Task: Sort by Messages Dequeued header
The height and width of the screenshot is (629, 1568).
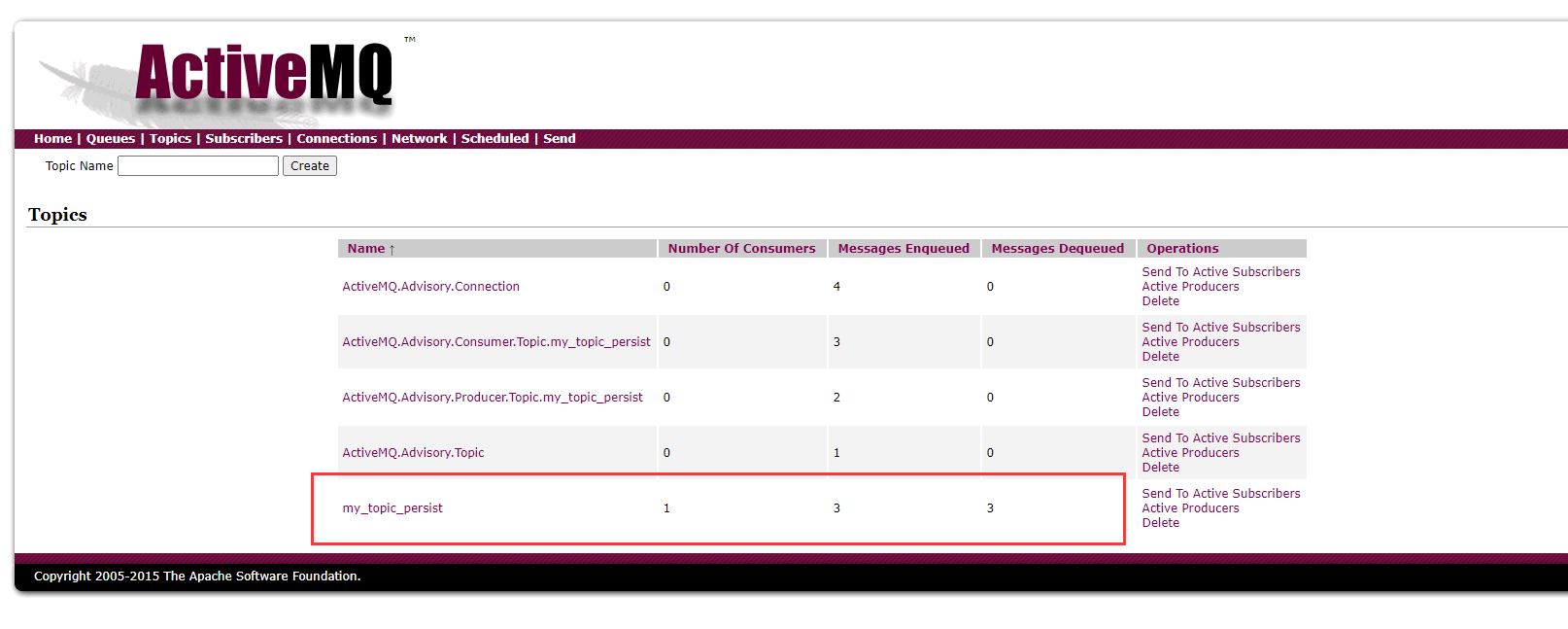Action: (1057, 249)
